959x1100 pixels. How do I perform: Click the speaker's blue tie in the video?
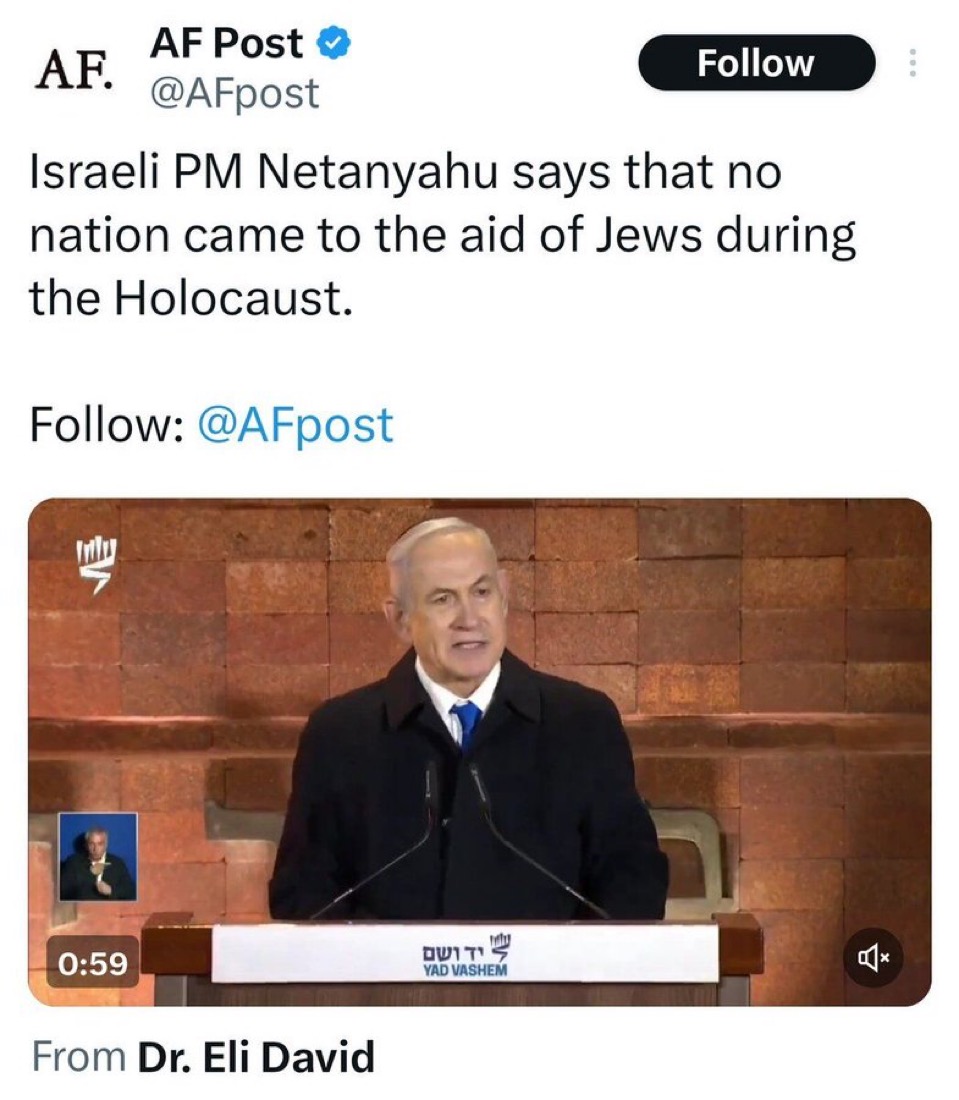467,726
